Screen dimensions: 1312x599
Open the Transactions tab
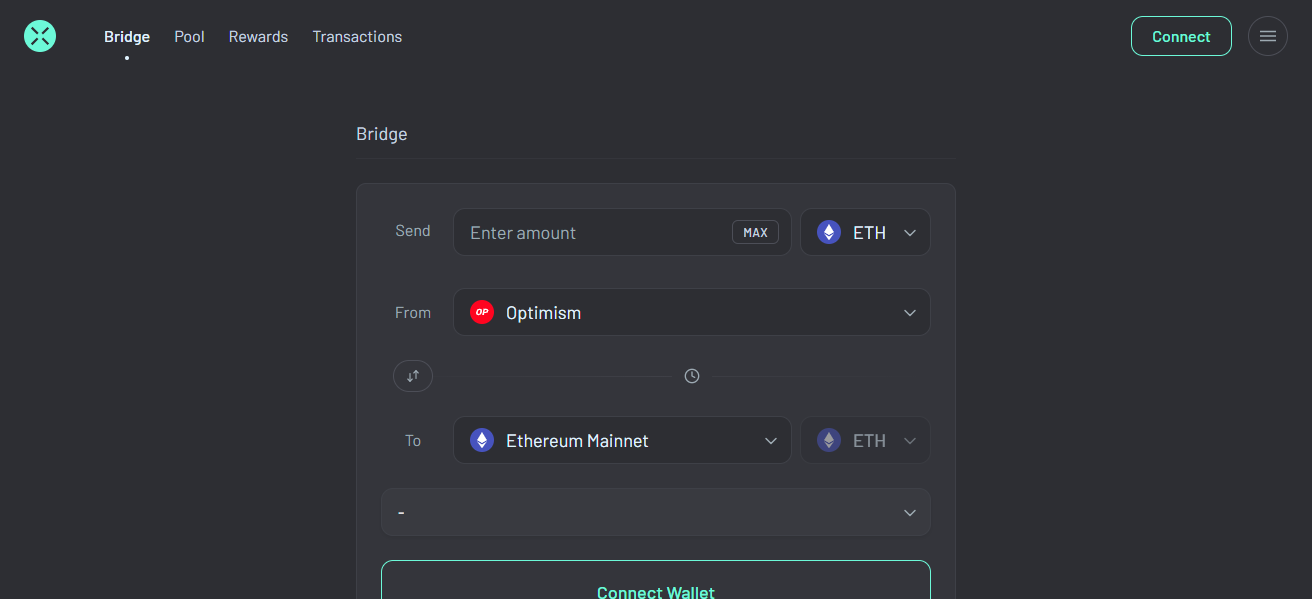357,36
